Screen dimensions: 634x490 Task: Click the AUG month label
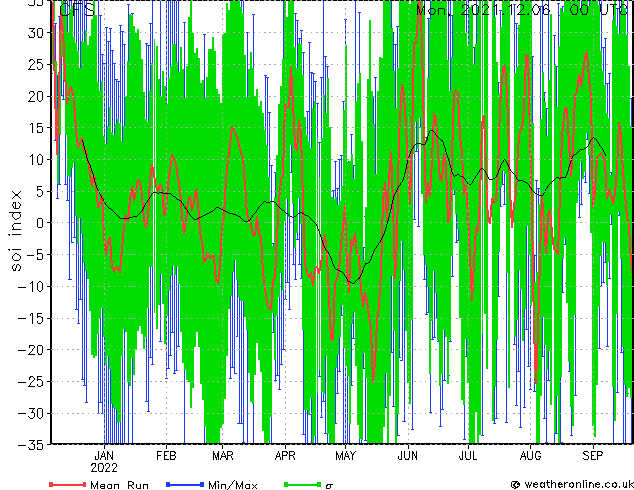pyautogui.click(x=530, y=456)
